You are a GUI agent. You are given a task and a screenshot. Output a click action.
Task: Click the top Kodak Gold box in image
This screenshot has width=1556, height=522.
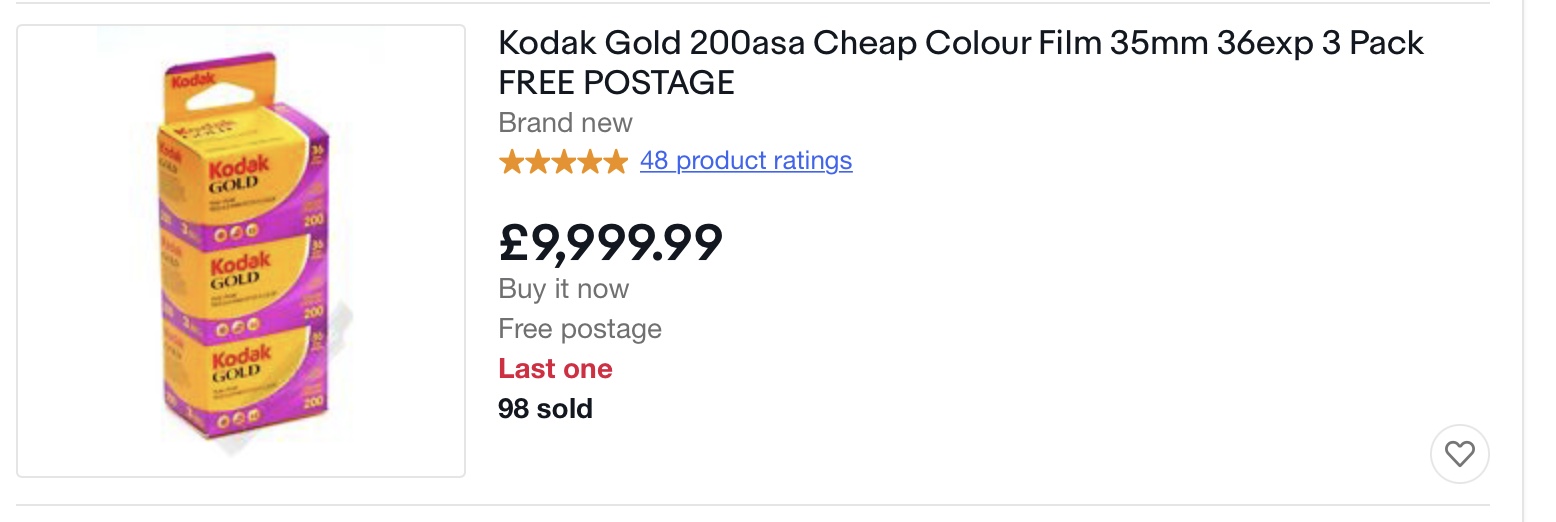(240, 180)
